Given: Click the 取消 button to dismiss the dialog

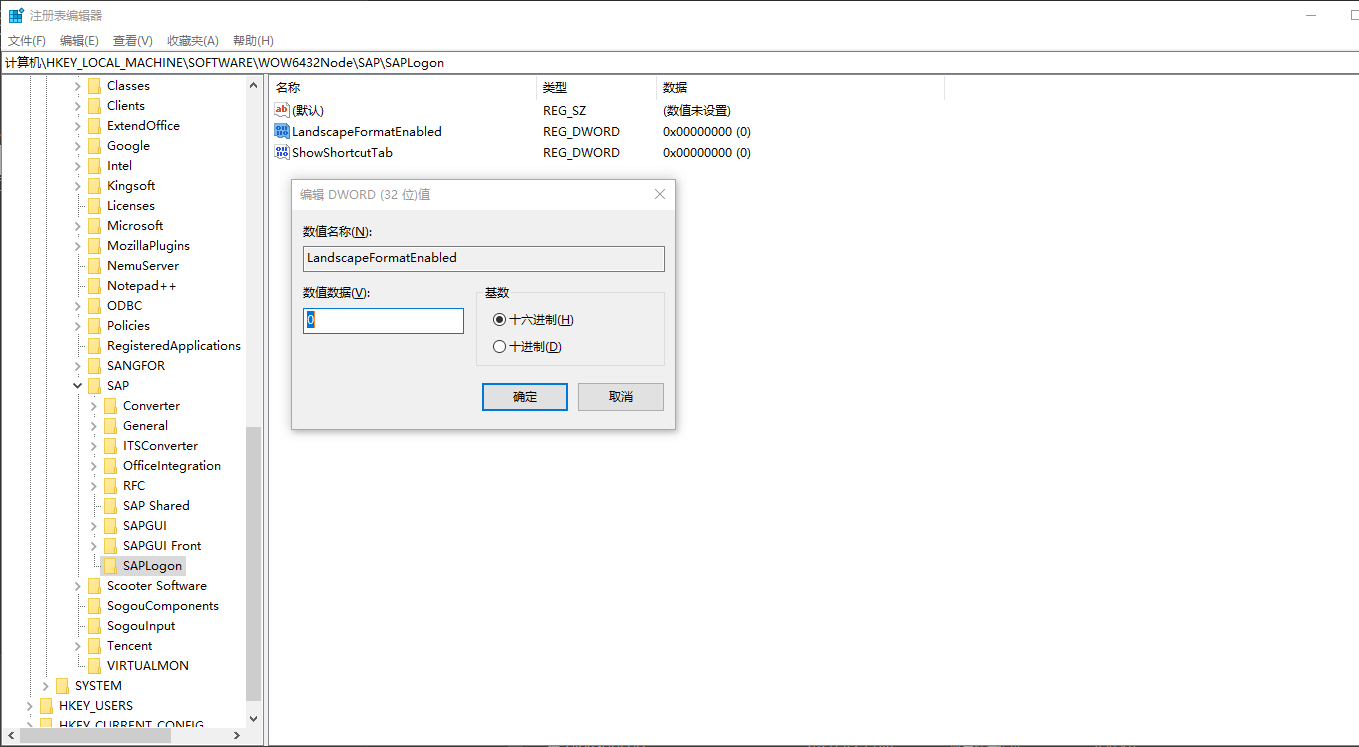Looking at the screenshot, I should coord(620,396).
